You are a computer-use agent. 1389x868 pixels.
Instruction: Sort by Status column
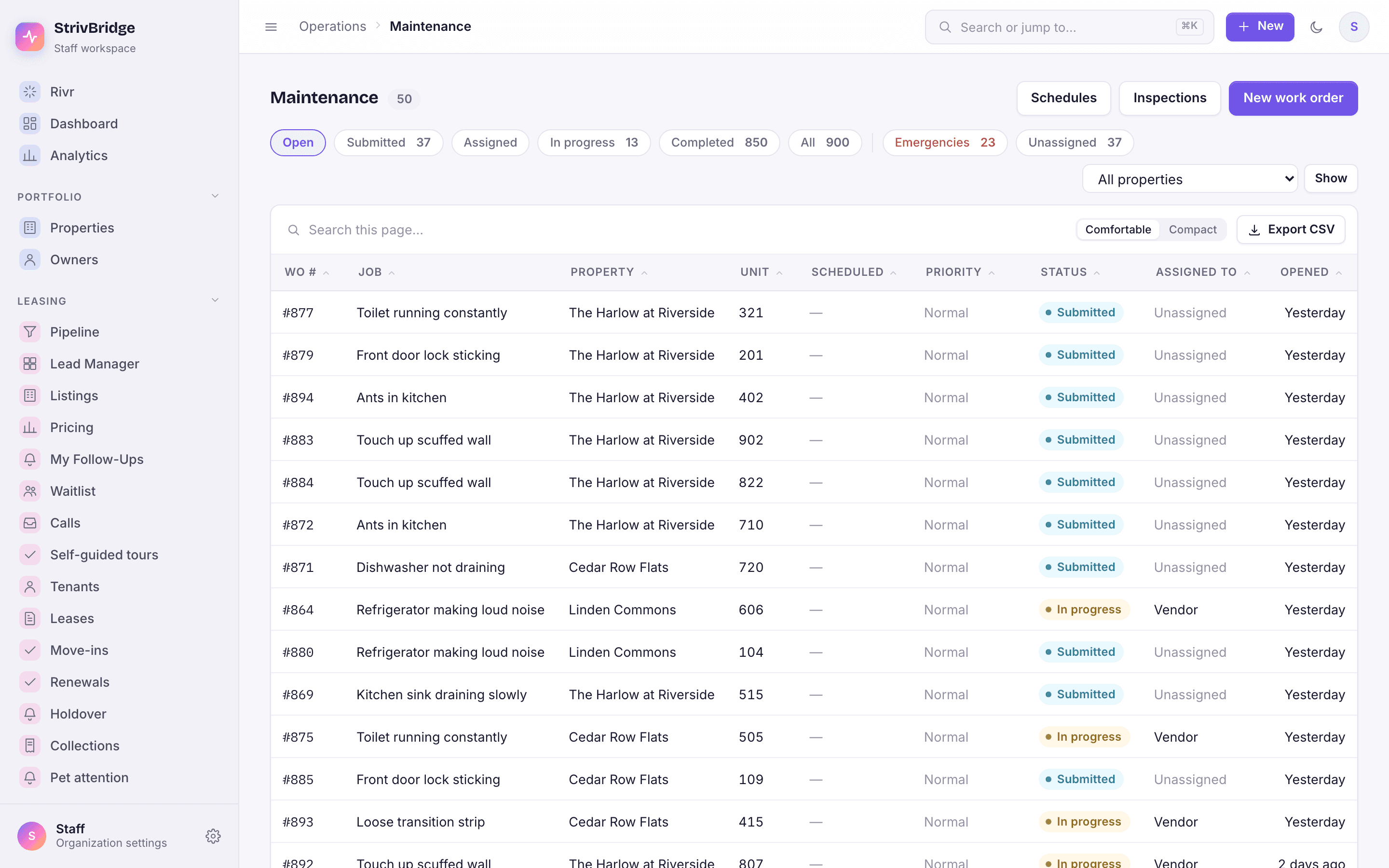click(x=1070, y=272)
